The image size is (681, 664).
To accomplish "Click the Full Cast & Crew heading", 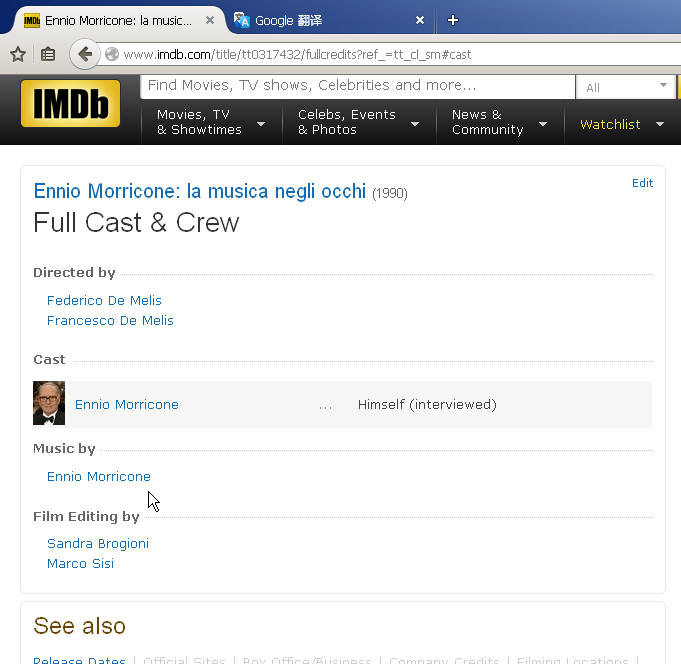I will pyautogui.click(x=136, y=223).
